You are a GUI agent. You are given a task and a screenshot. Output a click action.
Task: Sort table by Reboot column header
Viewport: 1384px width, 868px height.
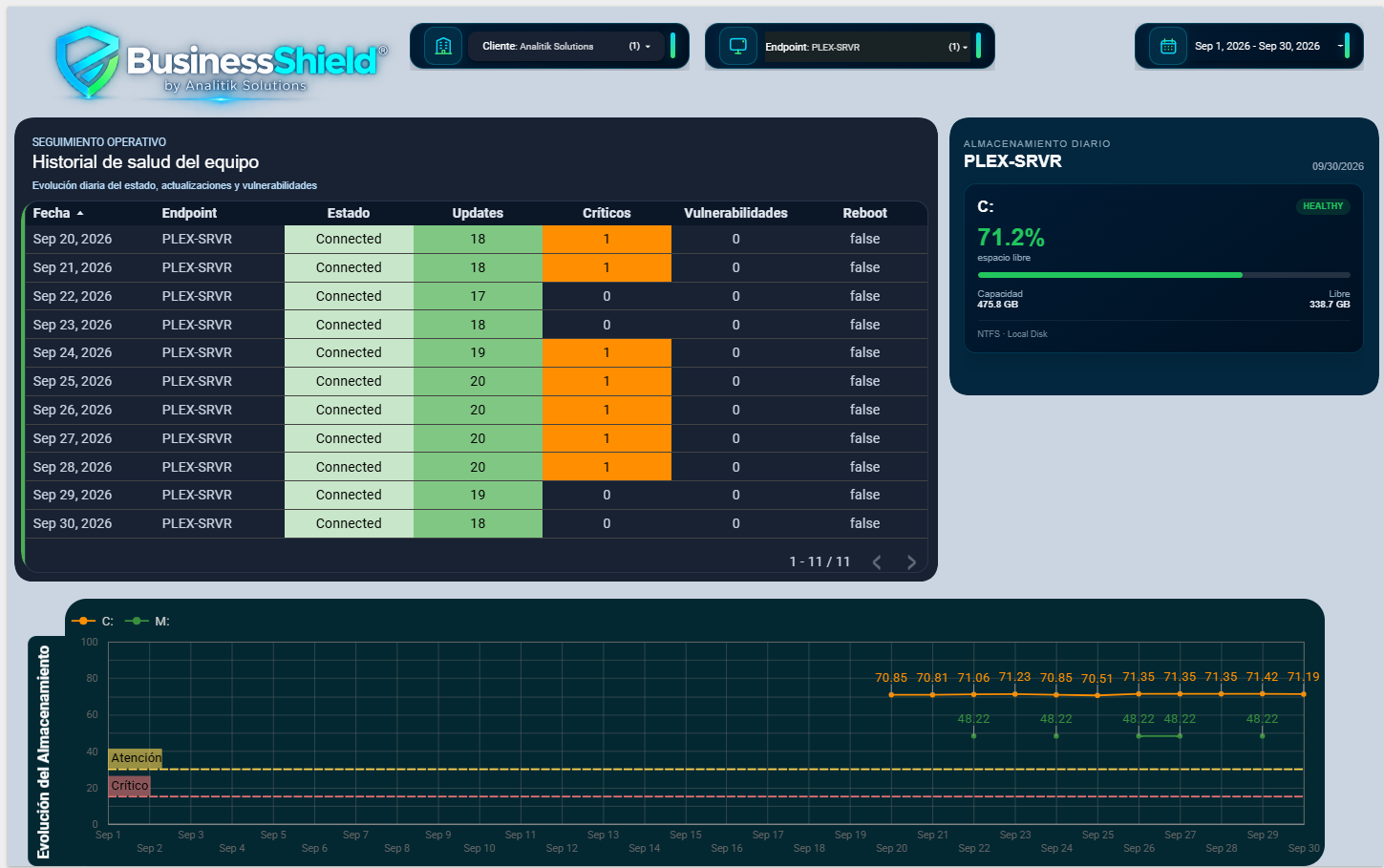(864, 213)
